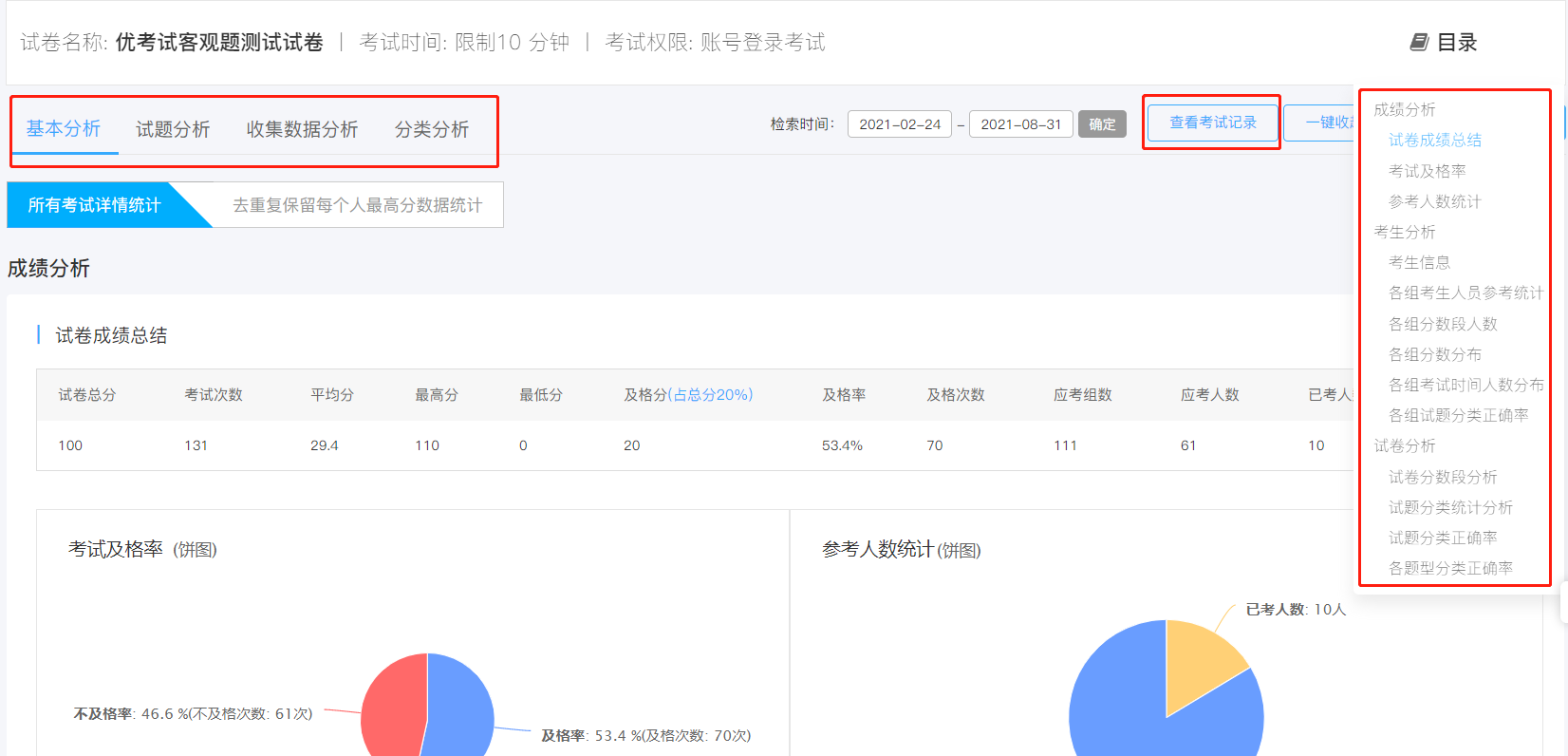Click the 应考组数 column header
The image size is (1568, 756).
1083,394
